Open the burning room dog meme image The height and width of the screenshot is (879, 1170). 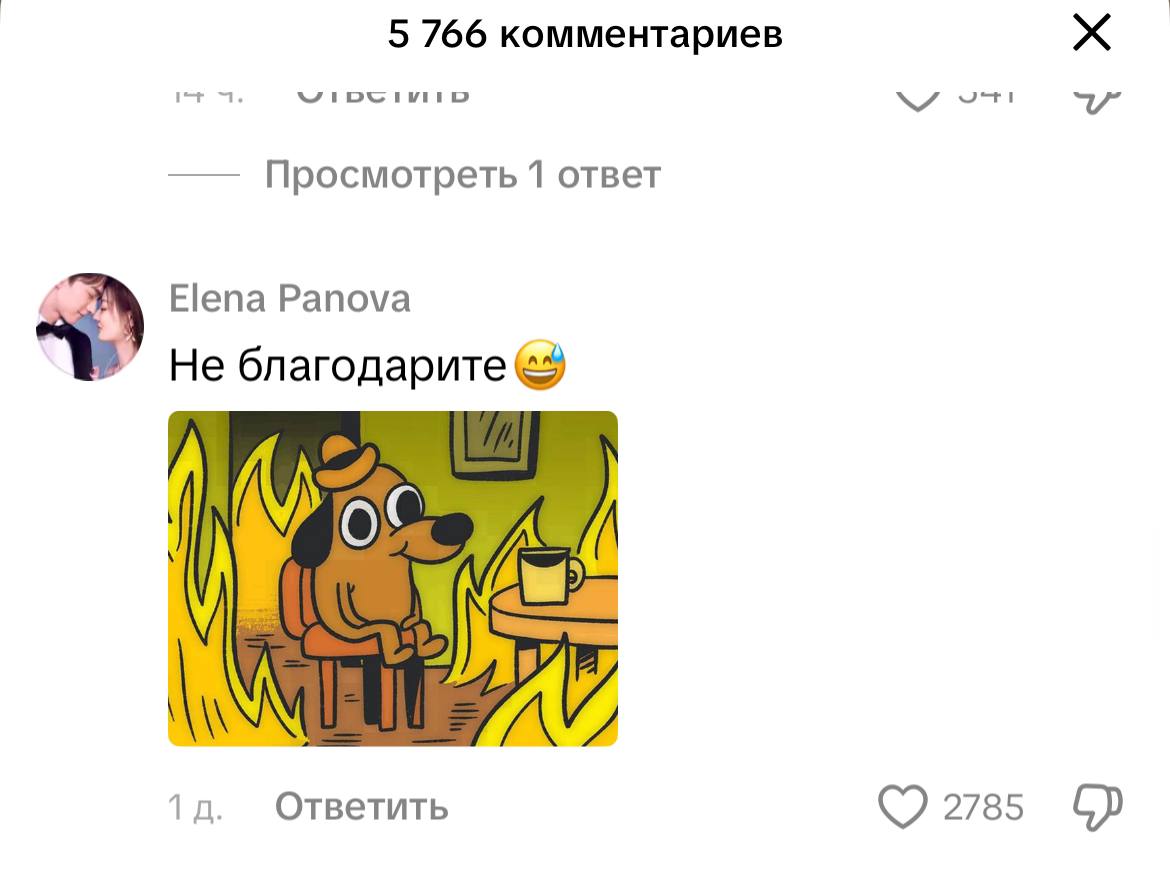(x=392, y=578)
